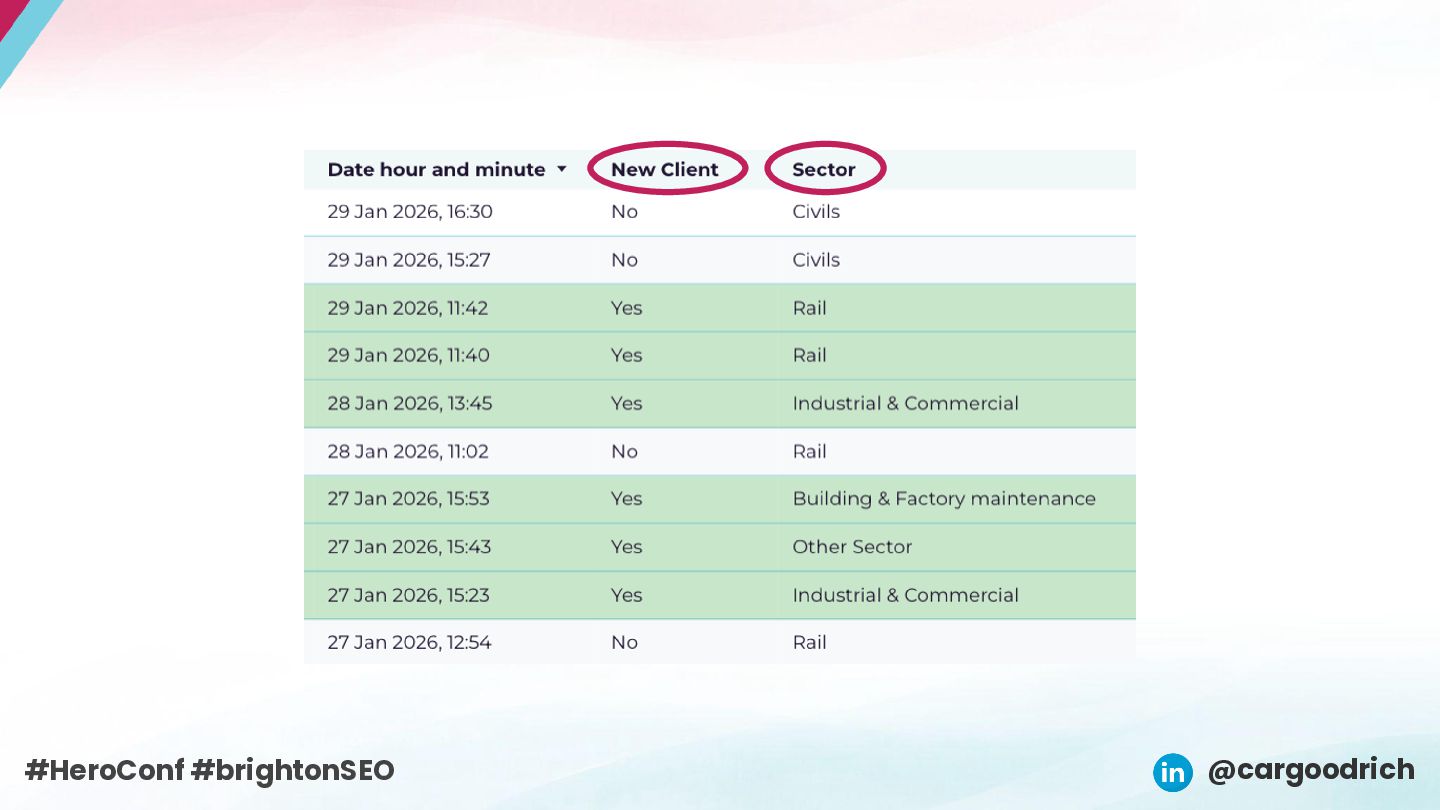Click the @cargoodrich handle
Screen dimensions: 1440x810
coord(1311,770)
